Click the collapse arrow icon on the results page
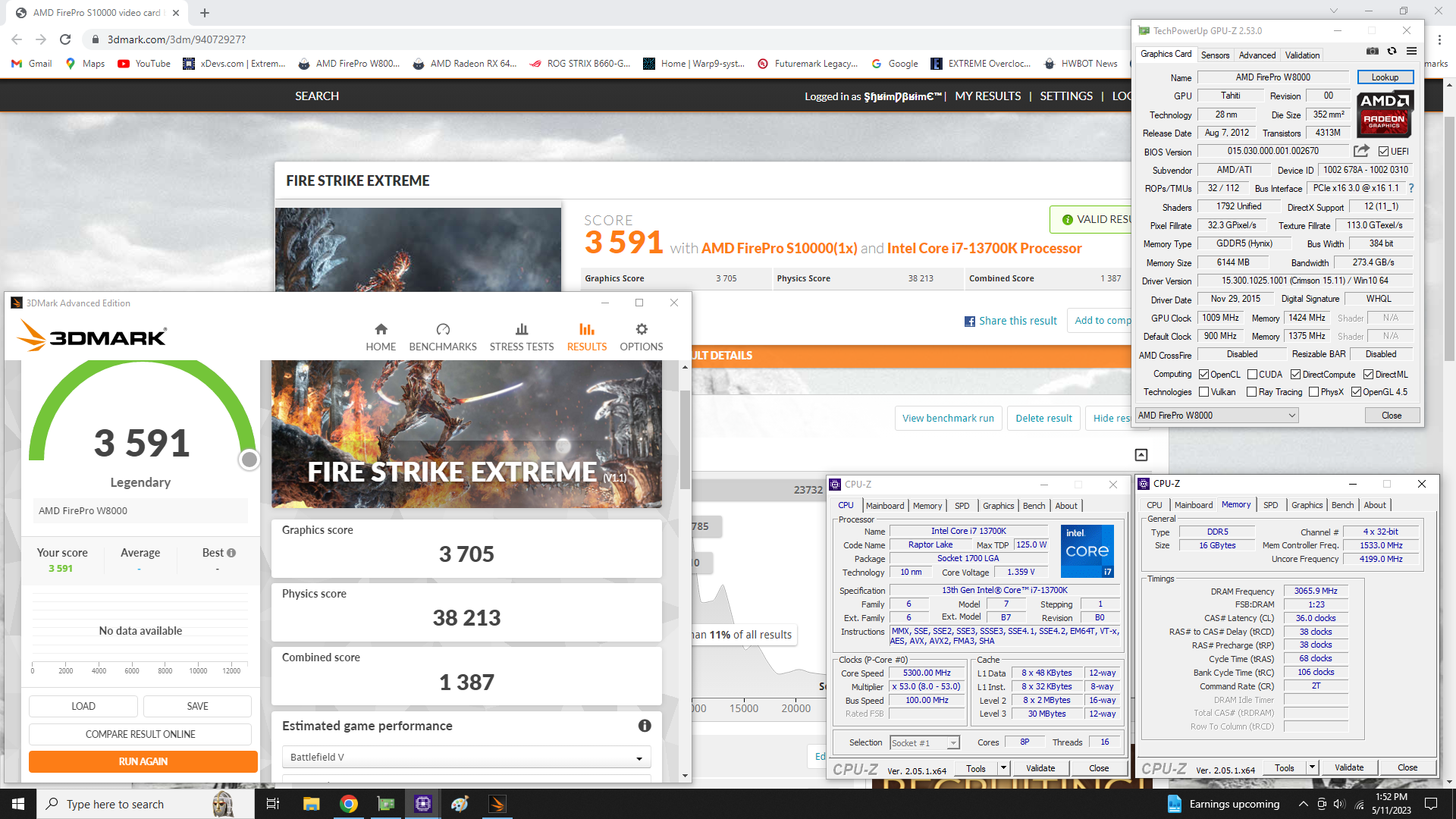The height and width of the screenshot is (819, 1456). click(x=1141, y=455)
